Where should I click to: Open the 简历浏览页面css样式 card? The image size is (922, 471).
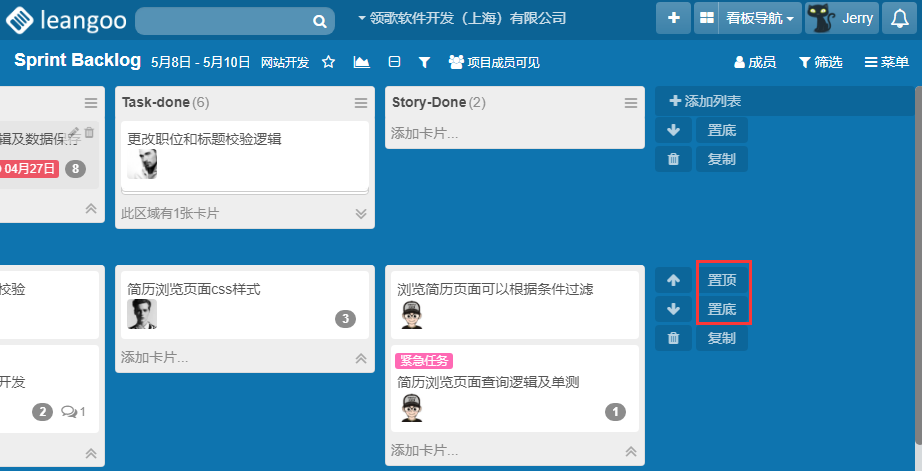tap(194, 289)
